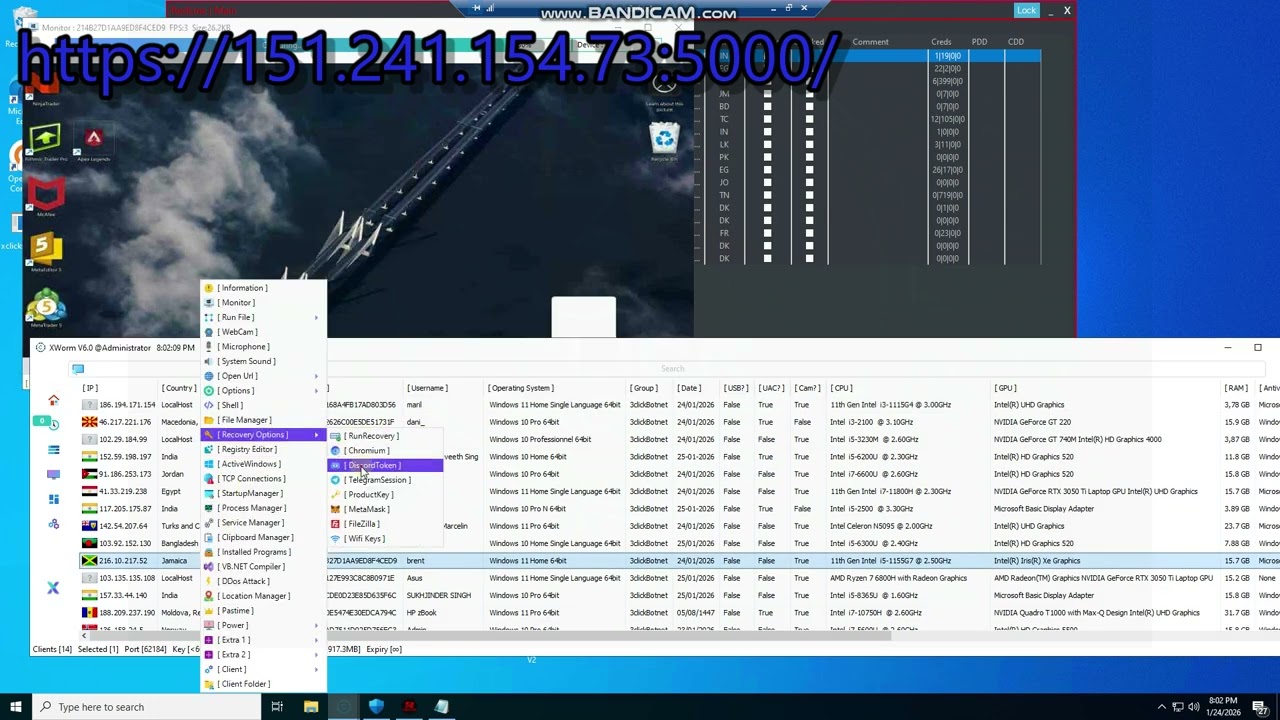The width and height of the screenshot is (1280, 720).
Task: Expand the Open Url submenu arrow
Action: coord(316,376)
